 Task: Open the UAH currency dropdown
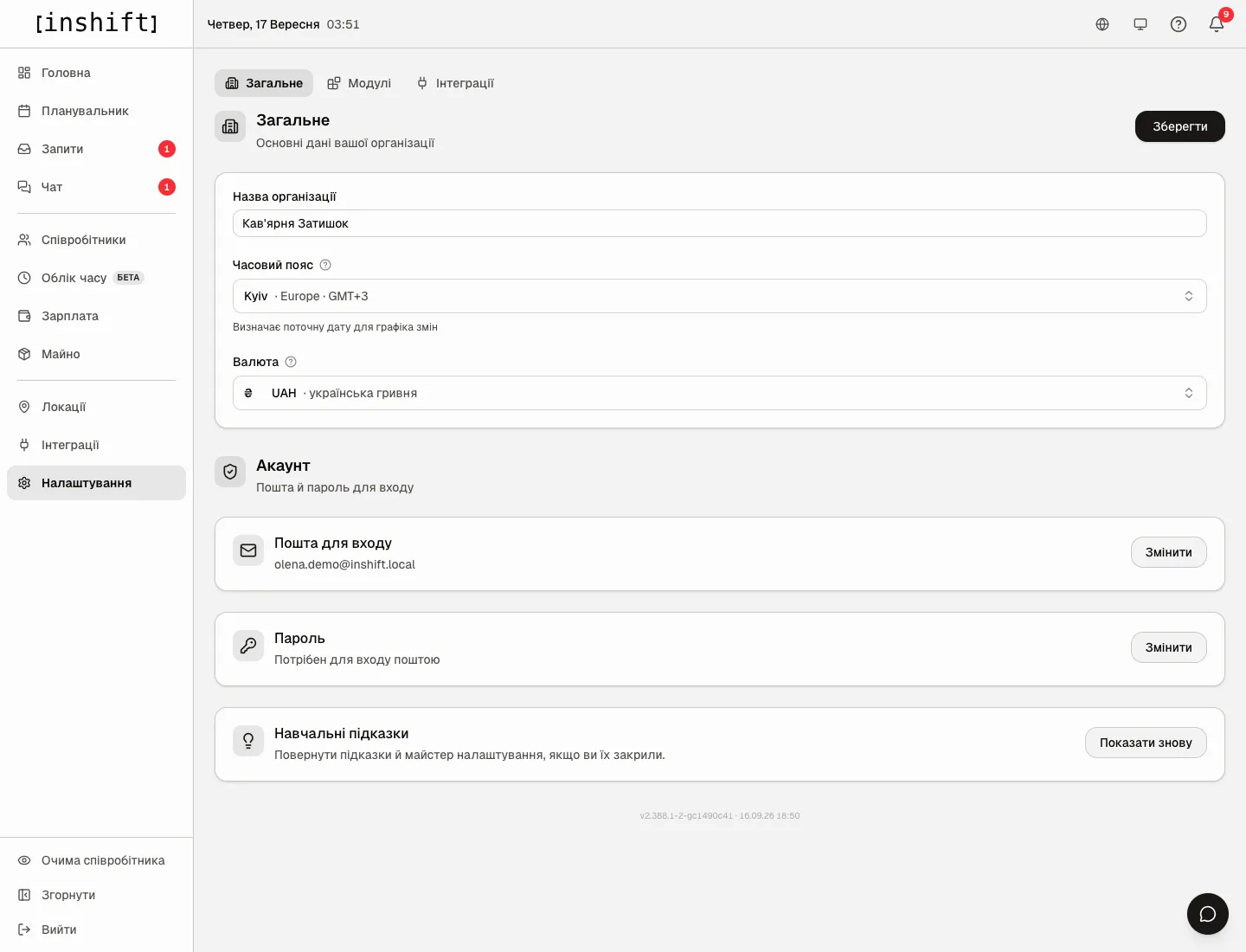pos(720,393)
